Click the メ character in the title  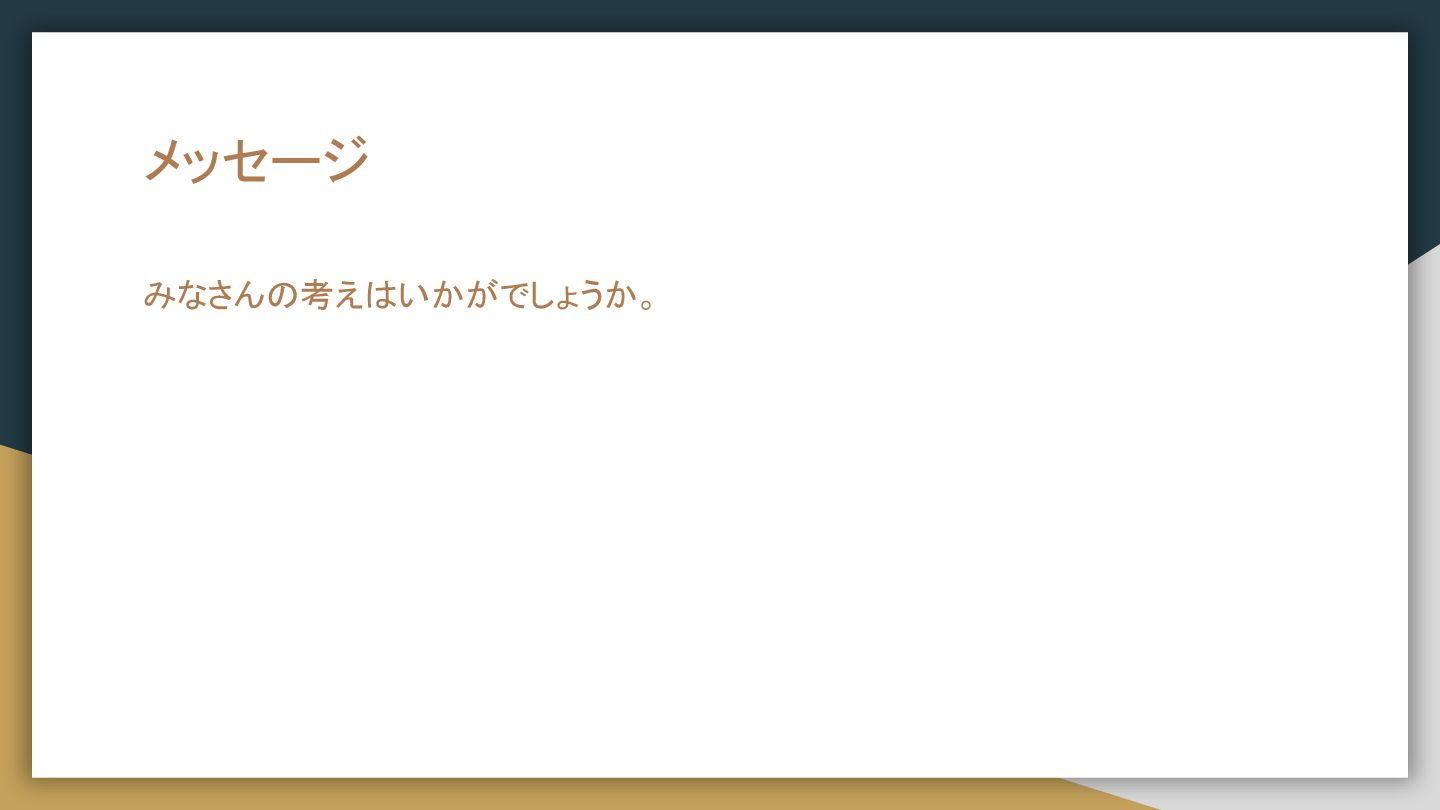163,160
